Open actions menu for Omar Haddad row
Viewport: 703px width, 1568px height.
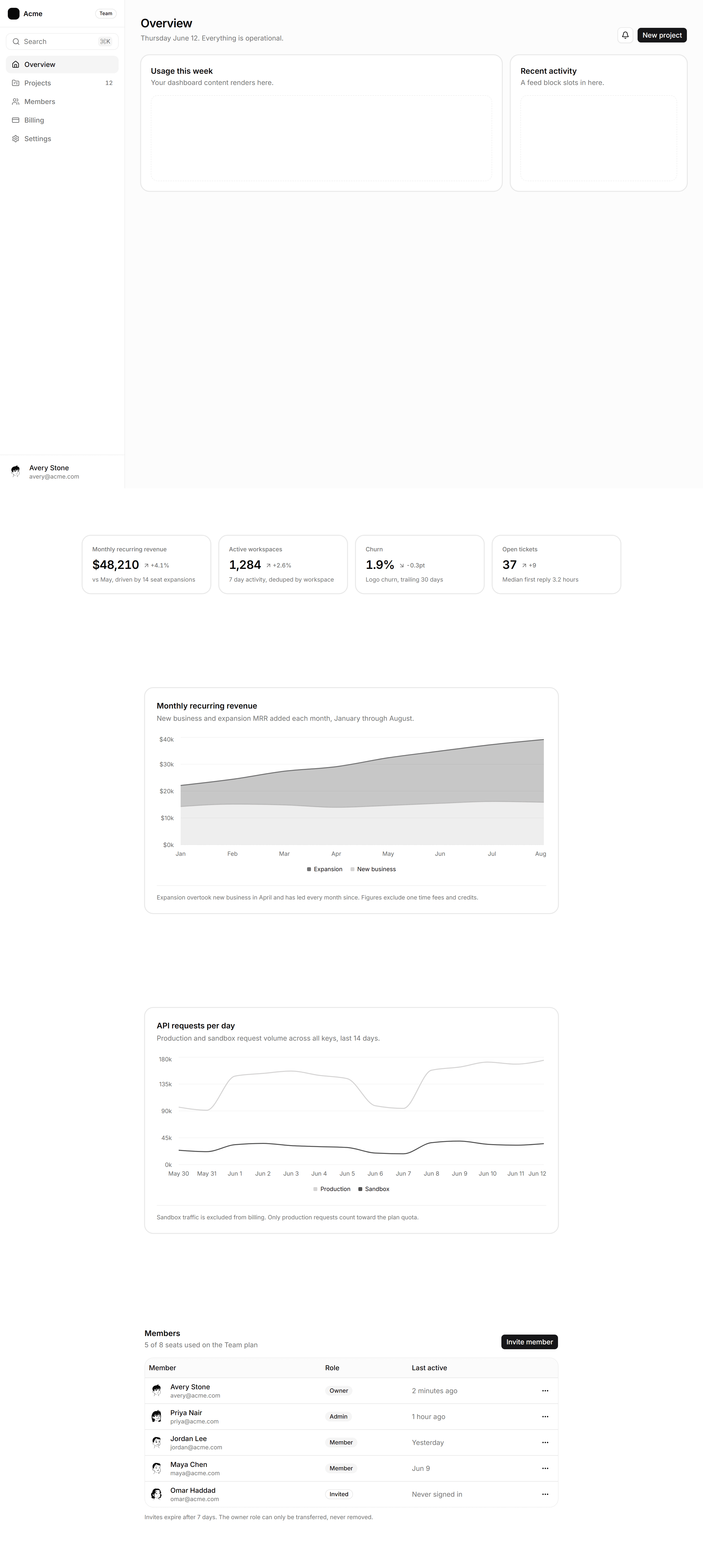[x=545, y=1494]
